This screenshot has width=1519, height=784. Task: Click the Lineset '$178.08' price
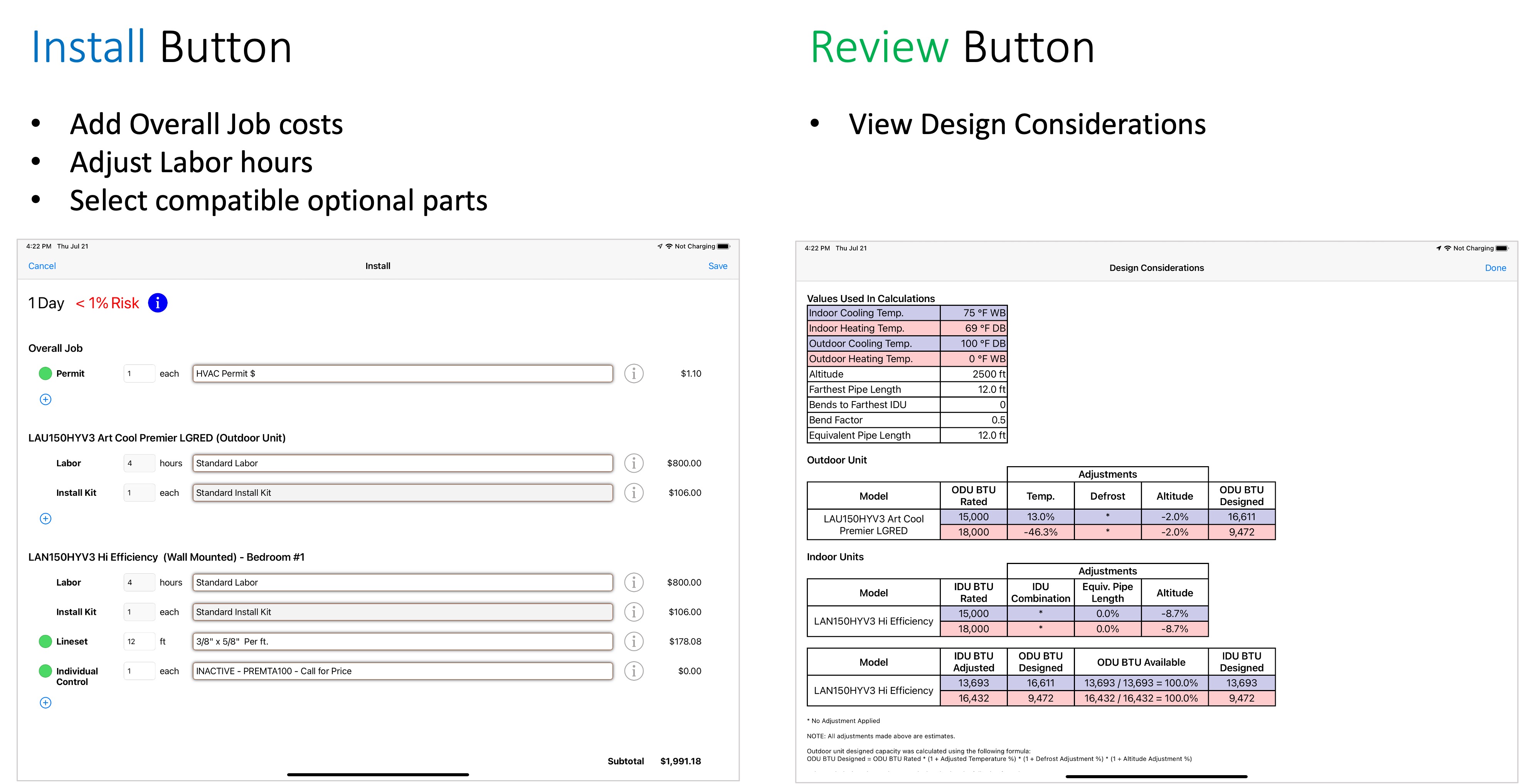(685, 641)
